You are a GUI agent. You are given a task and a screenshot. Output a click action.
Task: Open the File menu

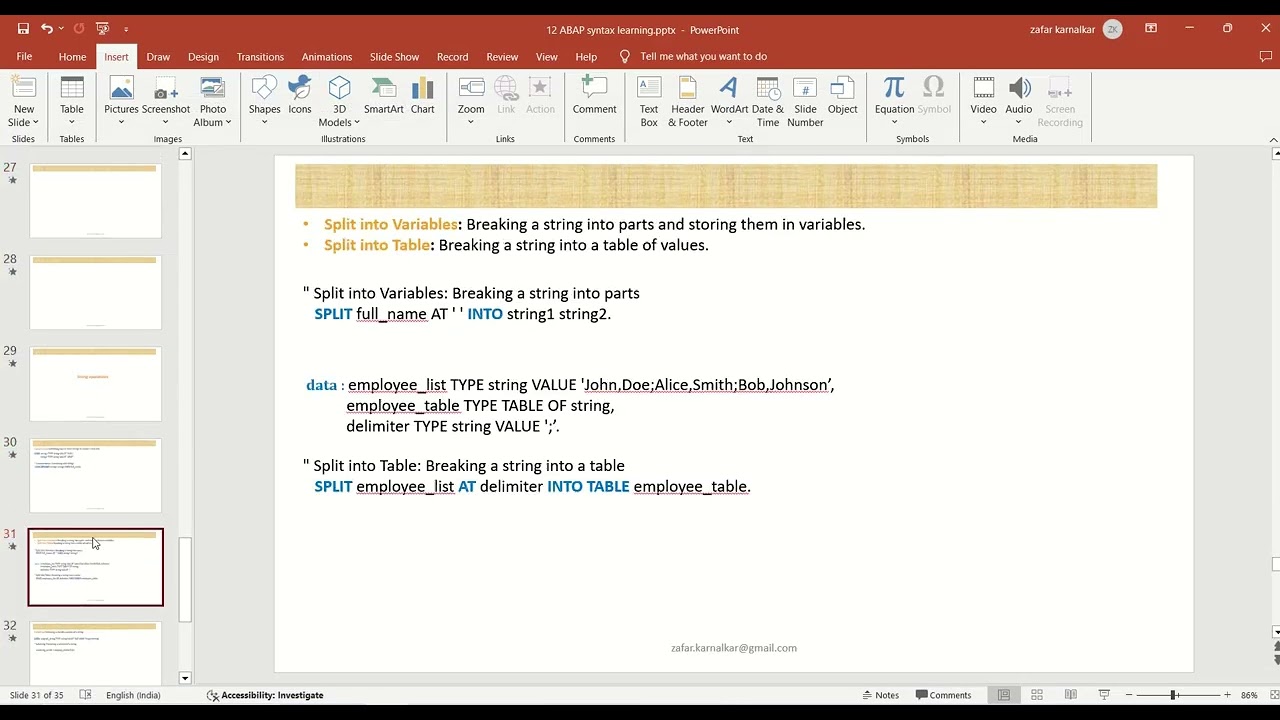[x=24, y=57]
